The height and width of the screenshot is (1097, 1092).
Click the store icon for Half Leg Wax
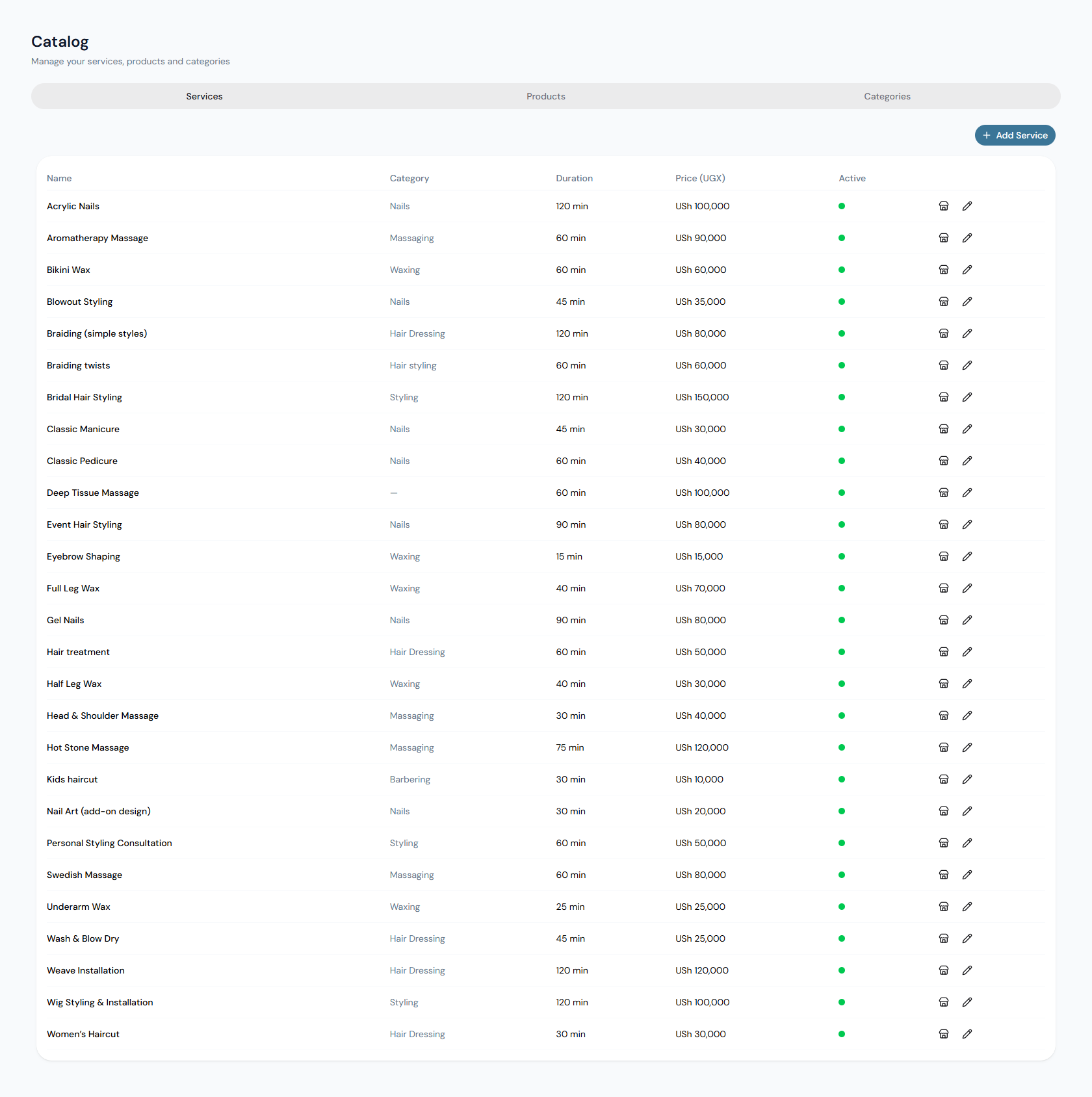coord(944,684)
